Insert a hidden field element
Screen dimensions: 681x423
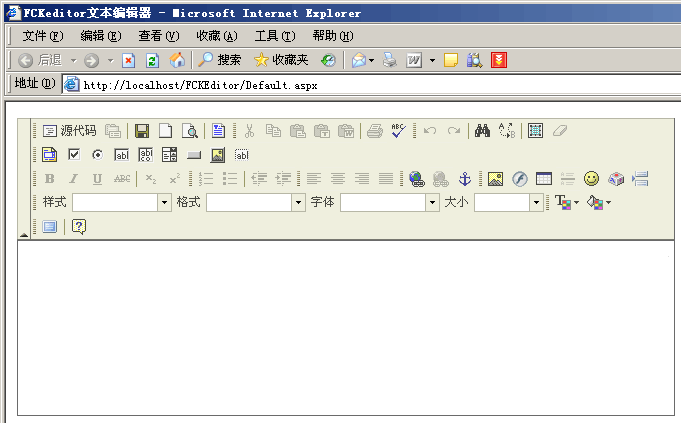(241, 155)
